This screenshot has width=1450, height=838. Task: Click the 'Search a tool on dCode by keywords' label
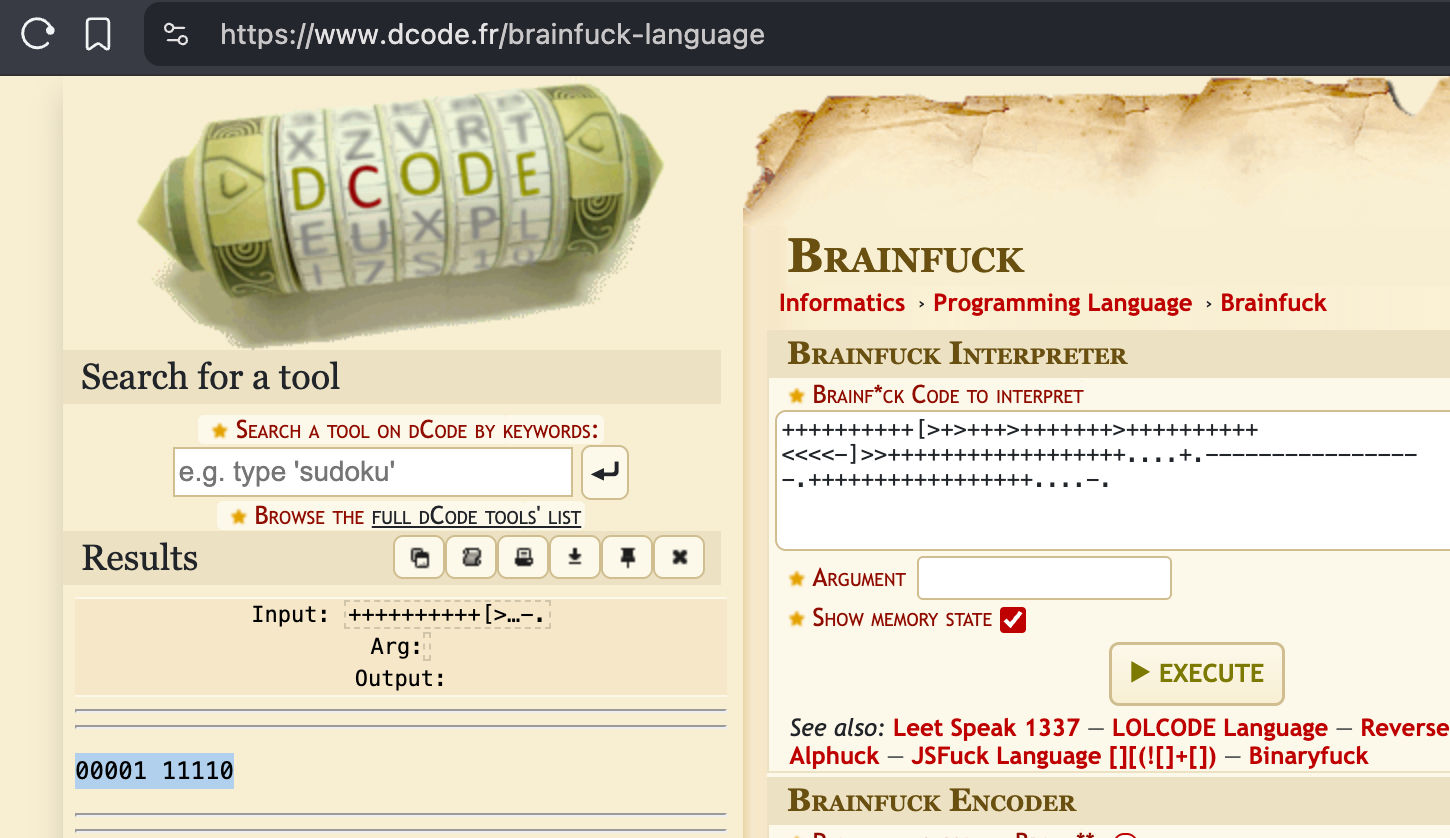pos(417,431)
